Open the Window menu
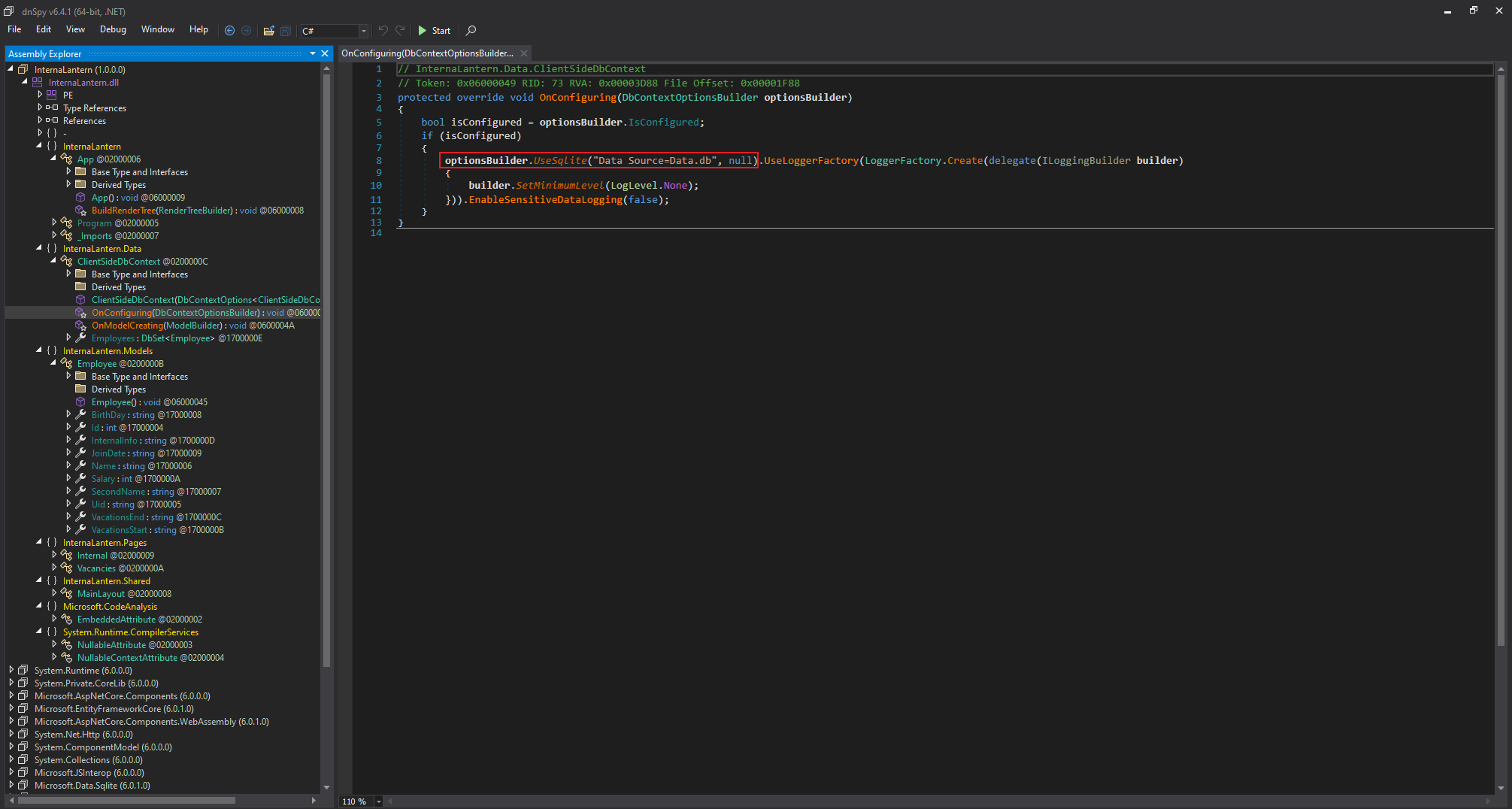Image resolution: width=1512 pixels, height=809 pixels. point(158,29)
